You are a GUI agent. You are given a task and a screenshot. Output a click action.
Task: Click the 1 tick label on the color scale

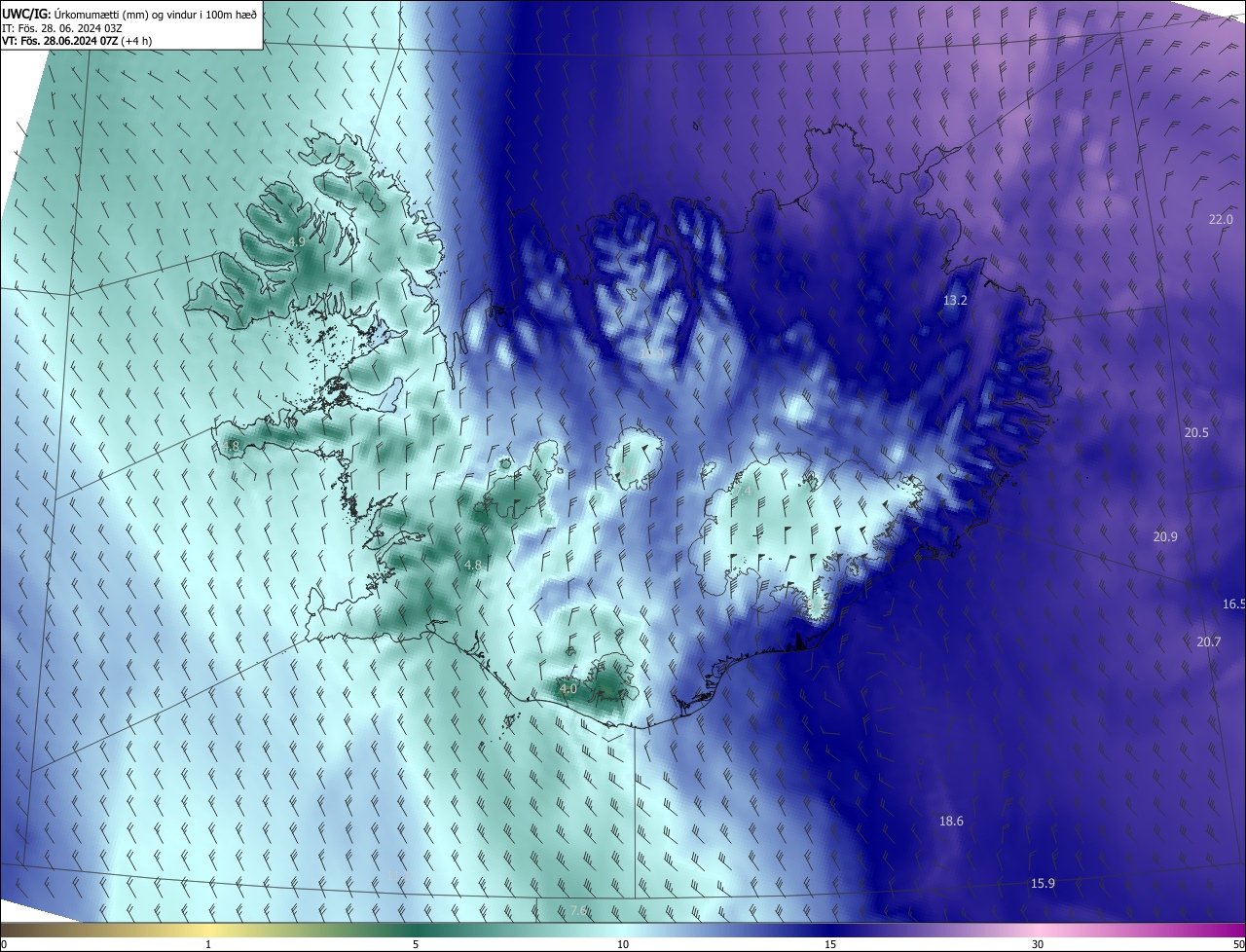coord(208,944)
